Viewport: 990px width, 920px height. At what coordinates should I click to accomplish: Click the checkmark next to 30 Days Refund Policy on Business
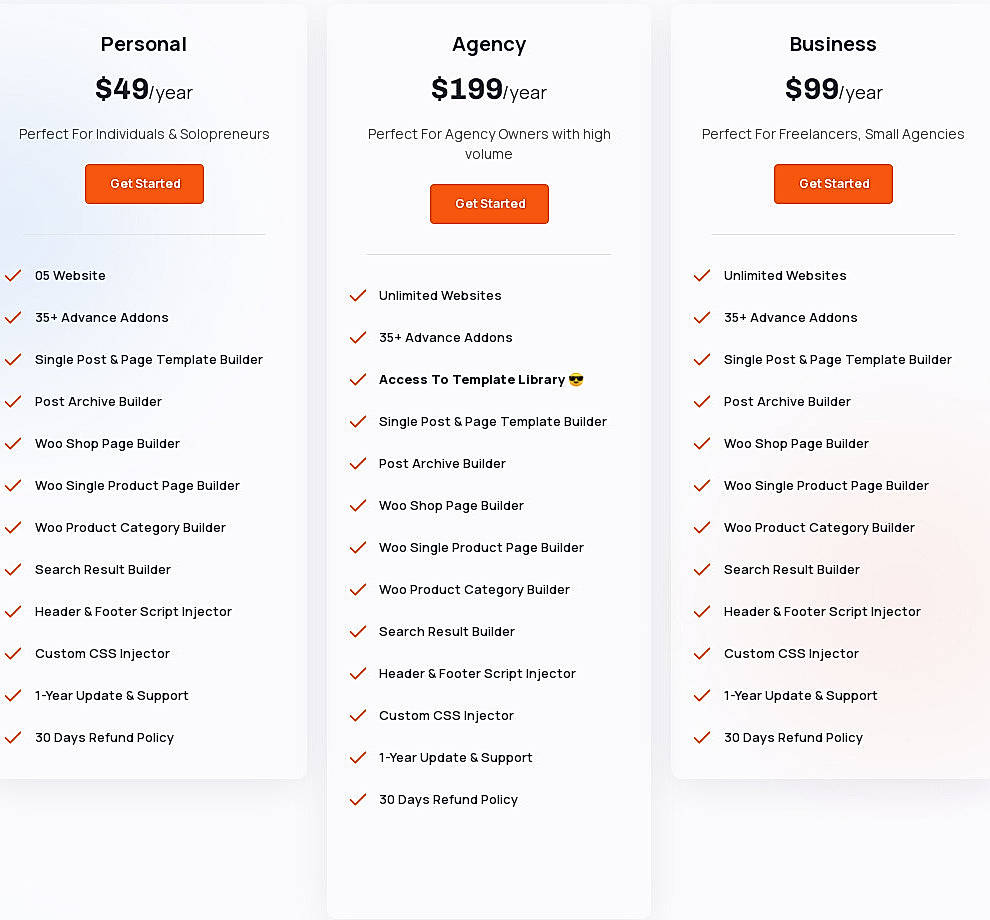click(x=702, y=737)
